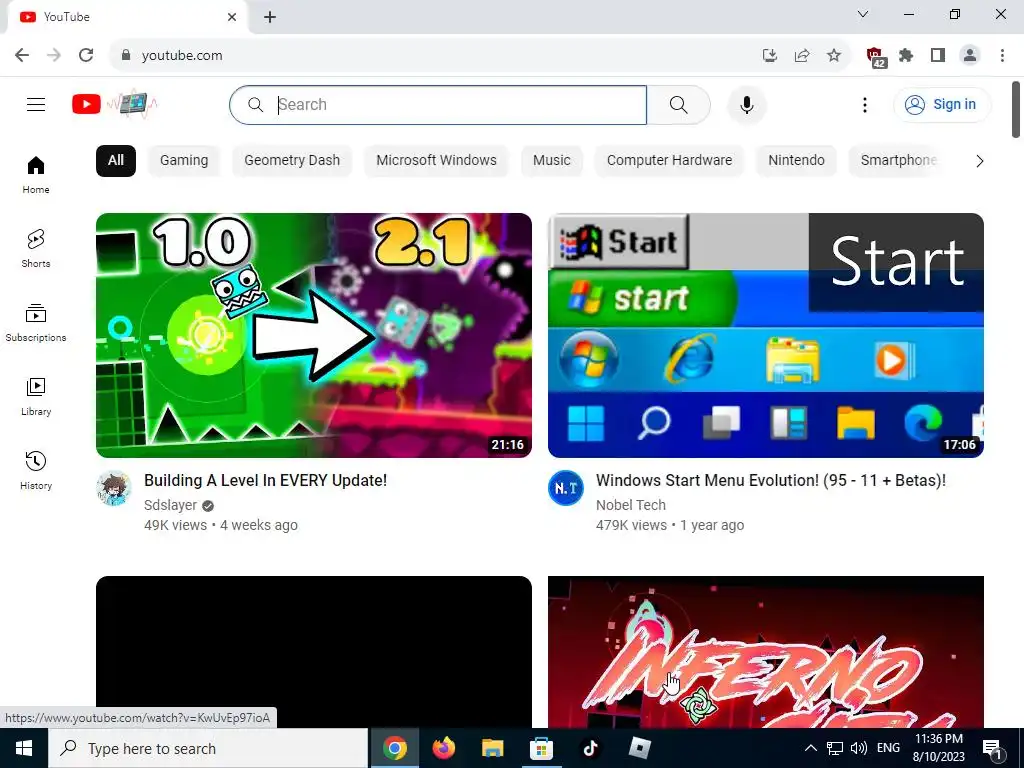Click title Building A Level In EVERY Update!
Image resolution: width=1024 pixels, height=768 pixels.
(x=265, y=481)
